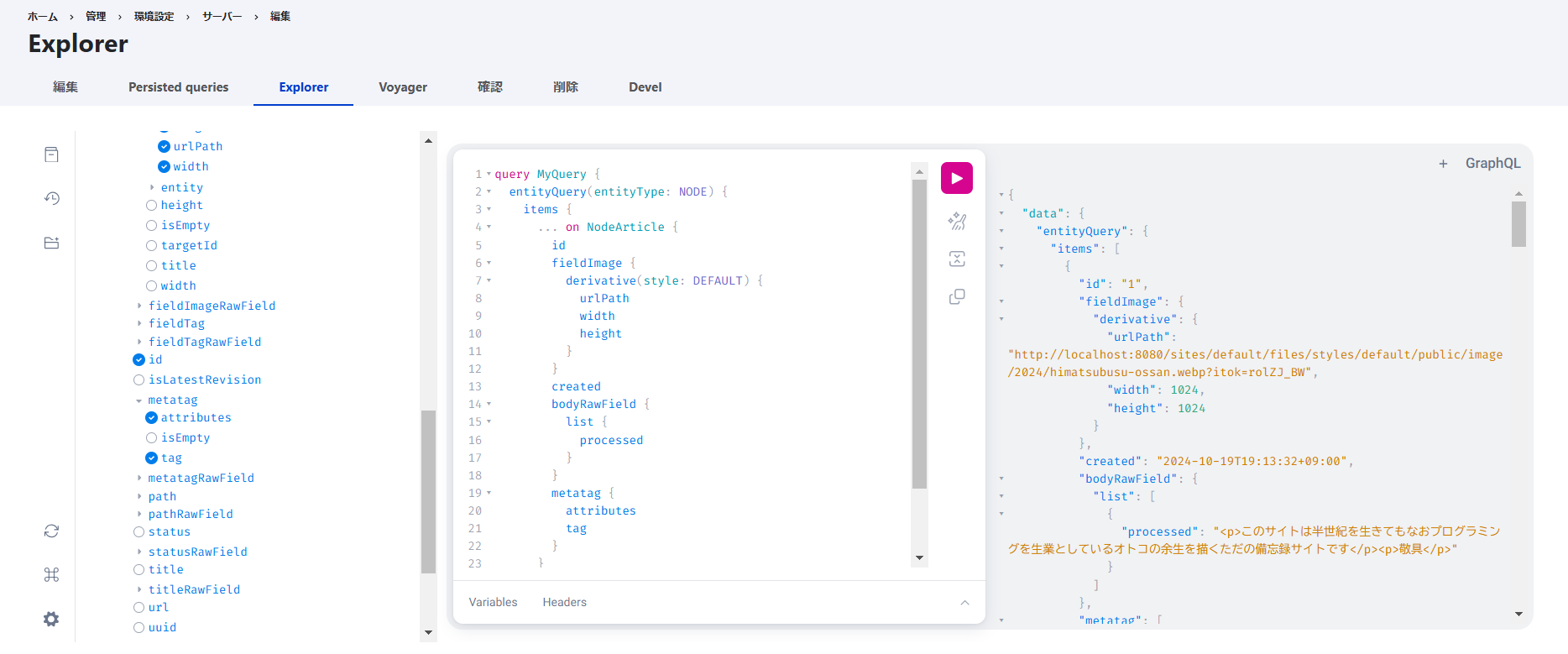Open the Devel tab
Image resolution: width=1568 pixels, height=654 pixels.
[645, 87]
